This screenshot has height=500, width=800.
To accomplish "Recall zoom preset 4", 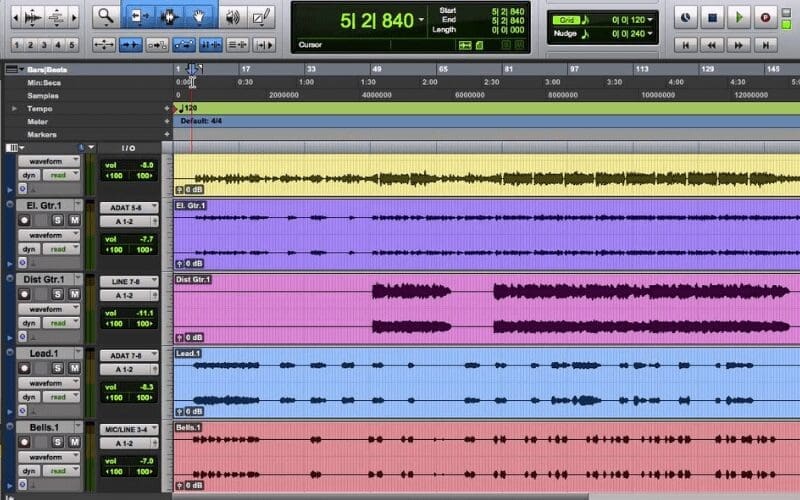I will click(x=58, y=45).
